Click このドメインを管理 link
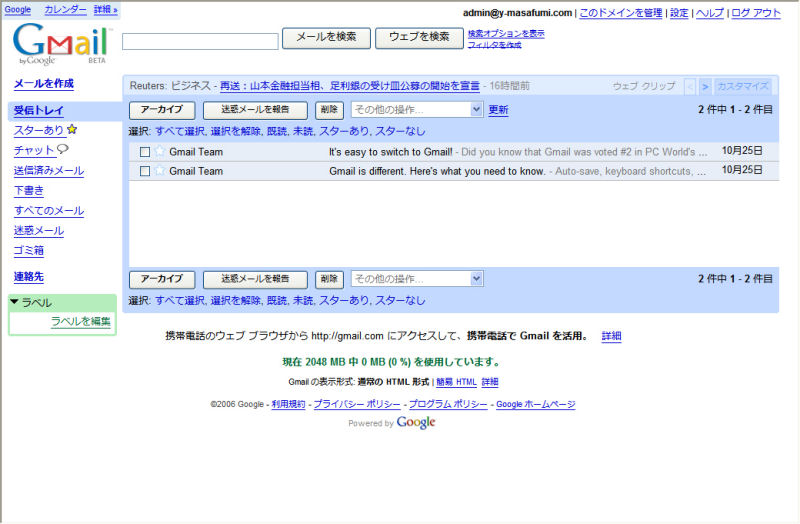This screenshot has width=800, height=524. 620,13
